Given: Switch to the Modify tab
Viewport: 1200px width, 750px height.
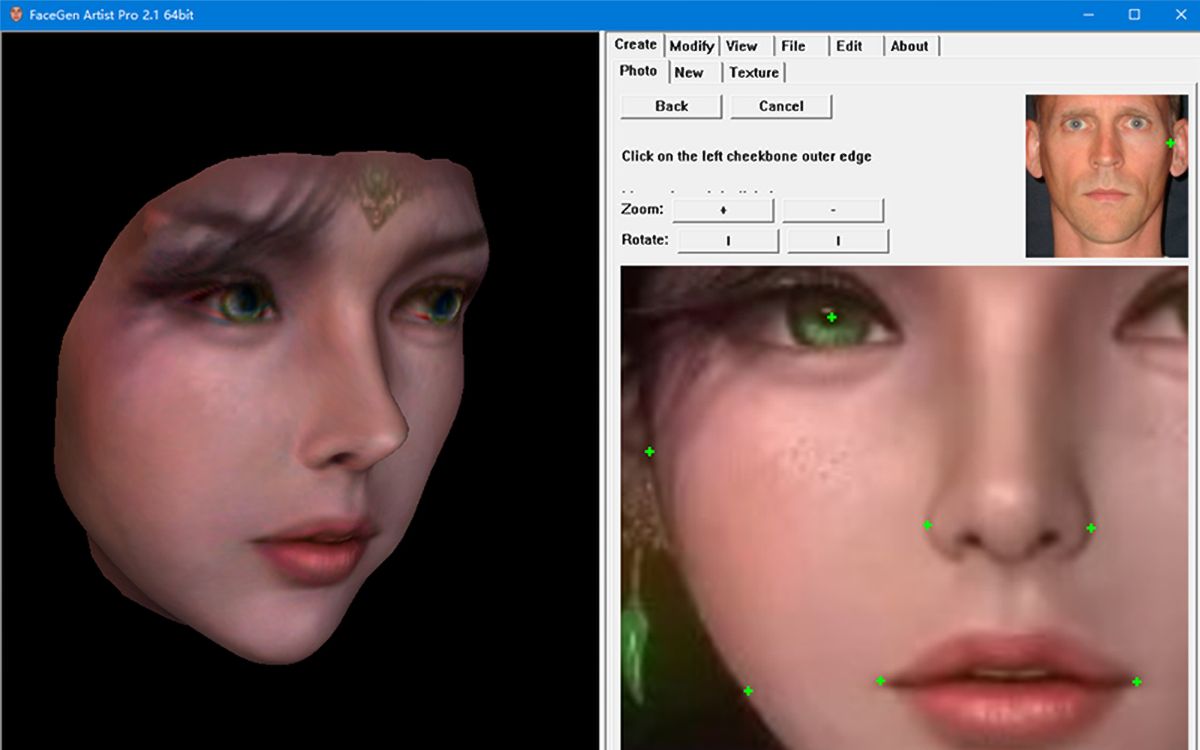Looking at the screenshot, I should [x=692, y=45].
